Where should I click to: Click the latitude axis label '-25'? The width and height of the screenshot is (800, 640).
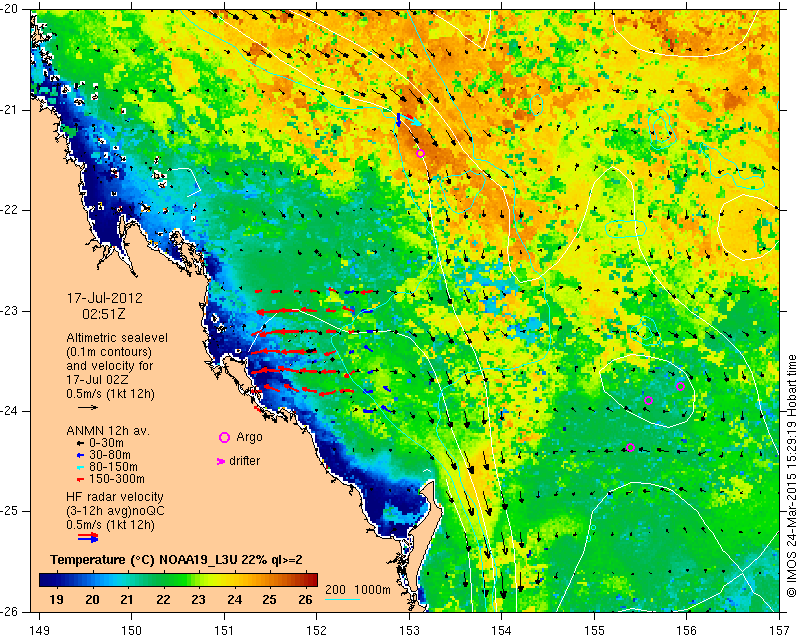9,511
